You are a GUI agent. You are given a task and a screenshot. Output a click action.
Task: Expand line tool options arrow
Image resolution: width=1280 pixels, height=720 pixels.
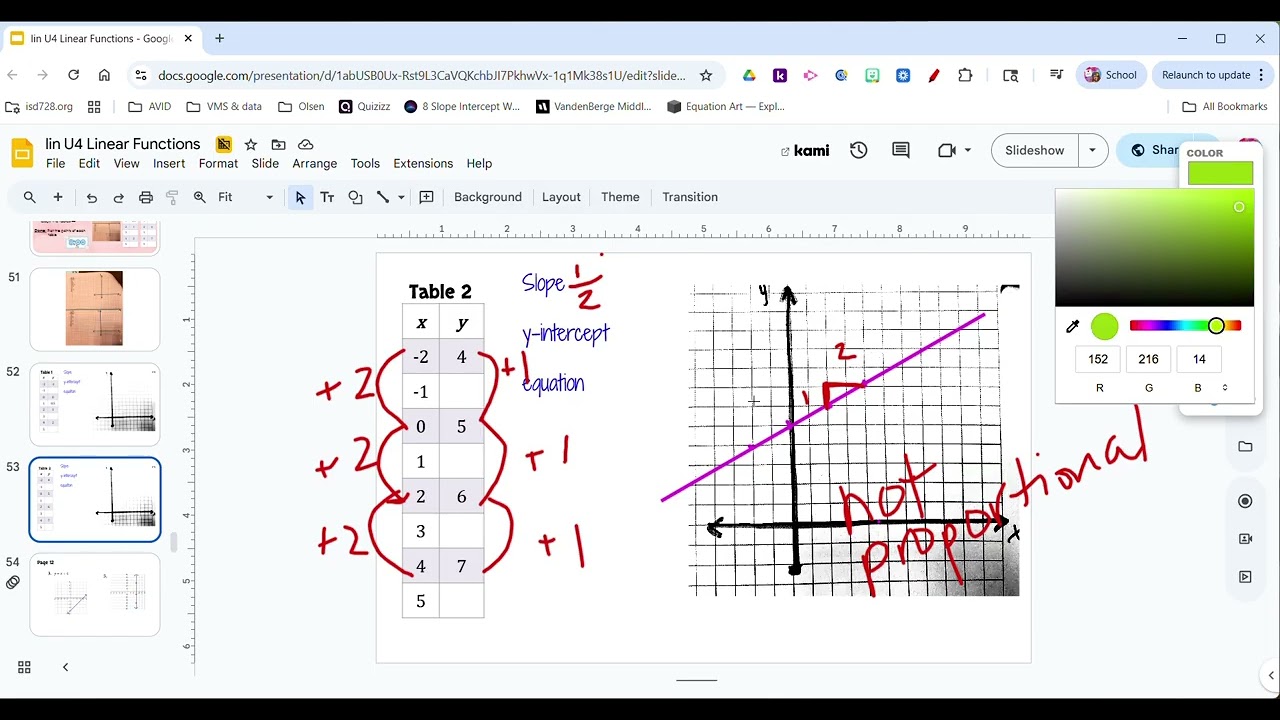click(x=401, y=197)
